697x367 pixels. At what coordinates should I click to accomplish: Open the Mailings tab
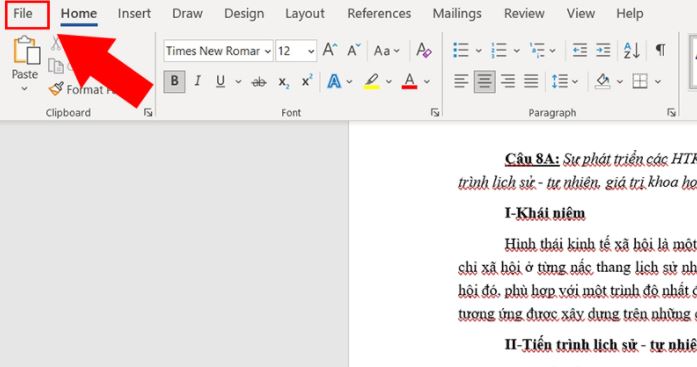[457, 14]
